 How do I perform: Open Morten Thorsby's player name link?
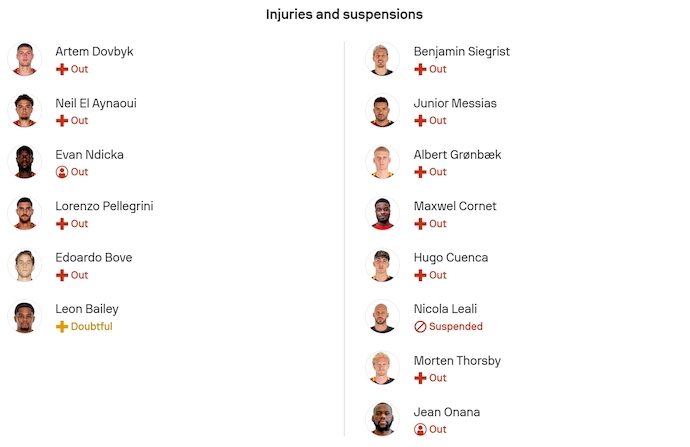(457, 361)
